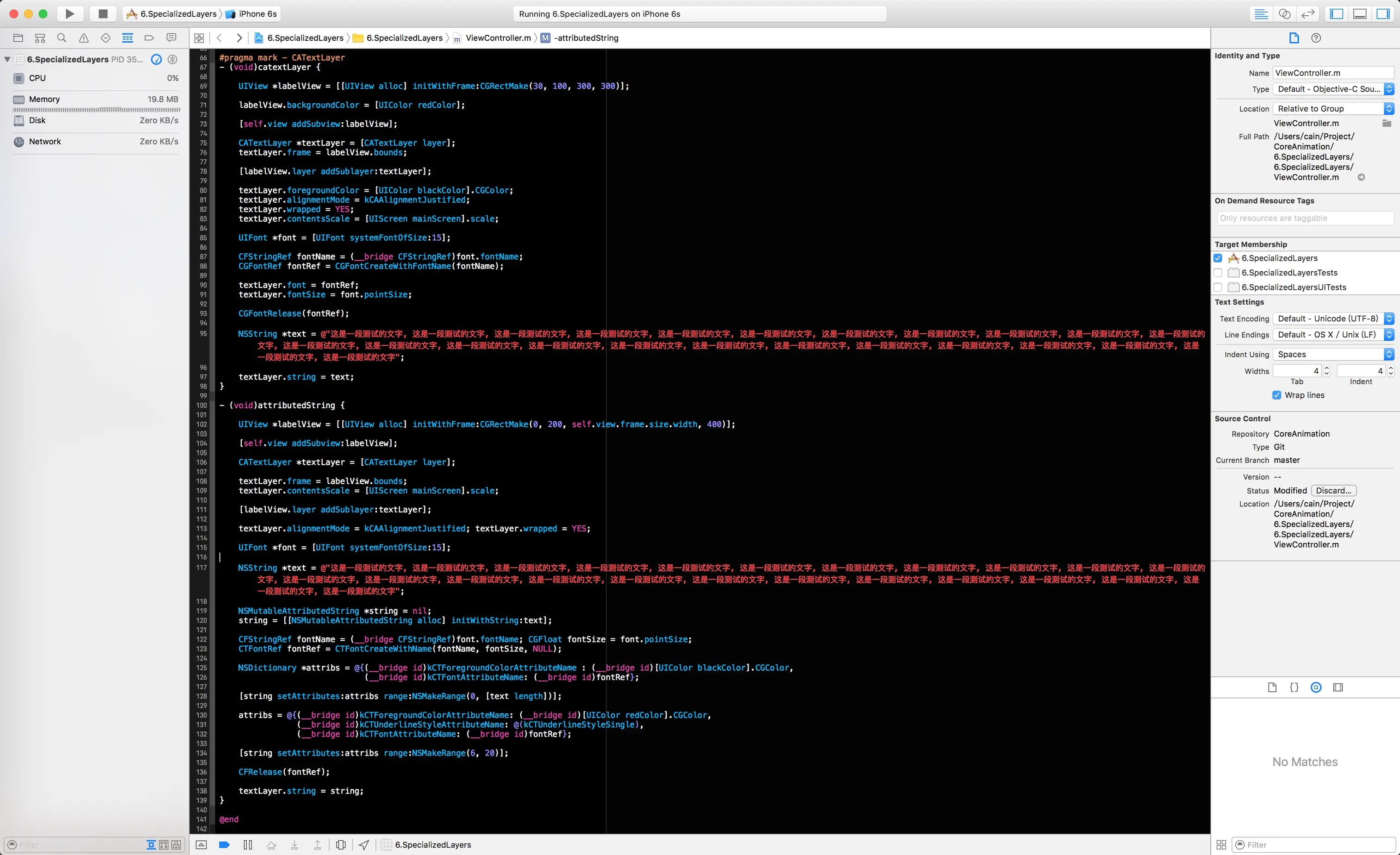Open the find navigator magnifier icon
This screenshot has width=1400, height=855.
(x=62, y=38)
